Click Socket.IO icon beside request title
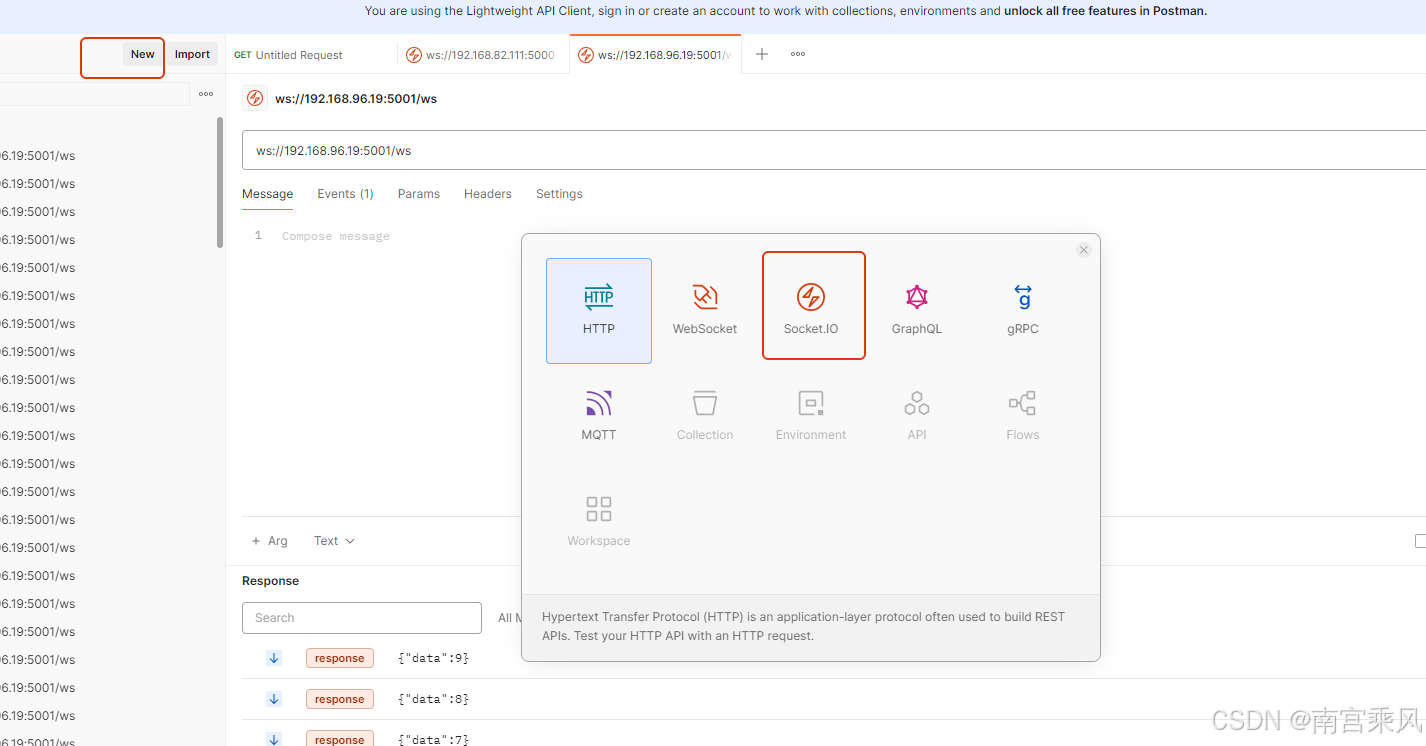Screen dimensions: 1426x746 click(255, 98)
